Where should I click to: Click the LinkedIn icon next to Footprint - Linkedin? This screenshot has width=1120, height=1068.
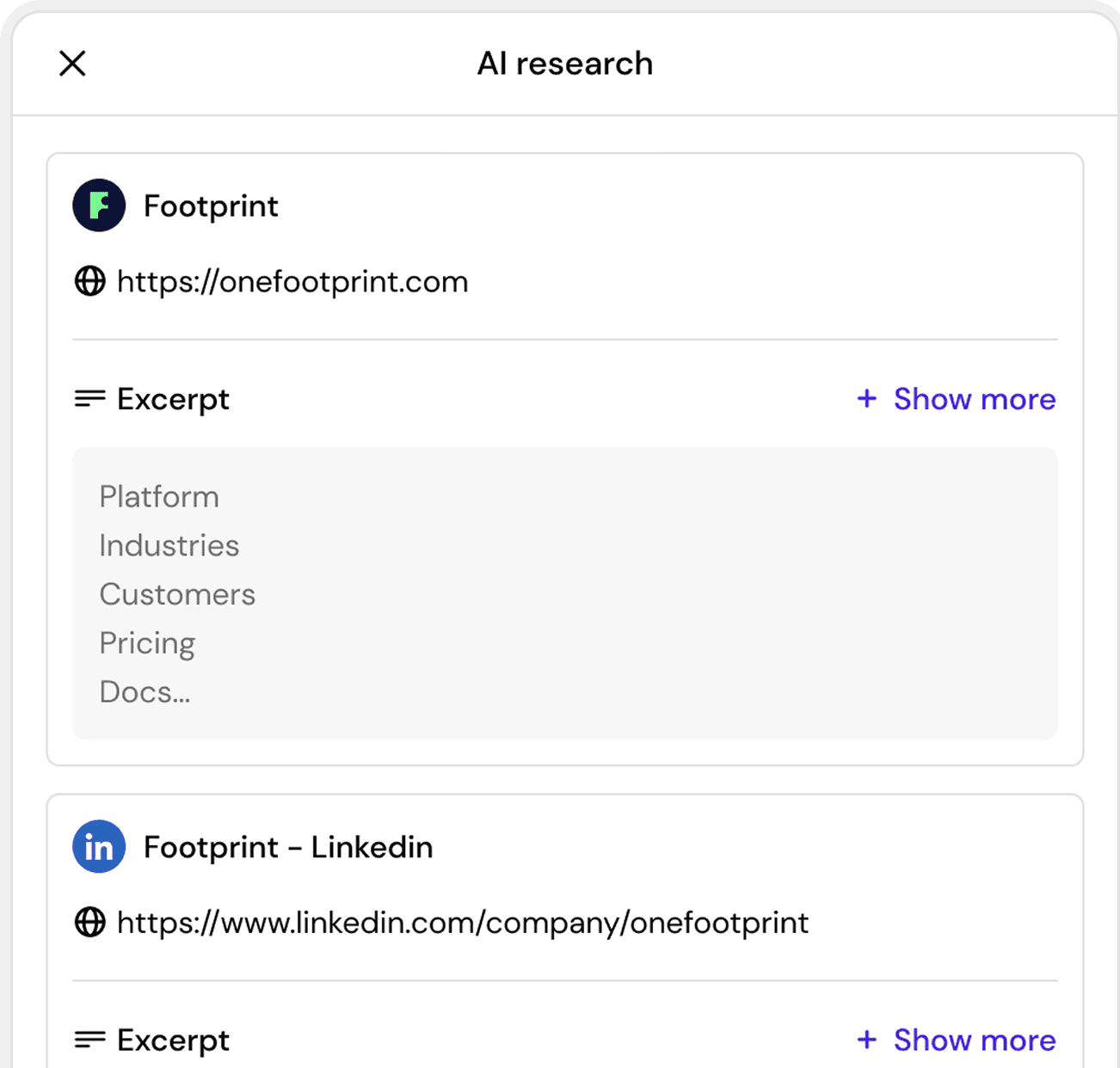(99, 847)
